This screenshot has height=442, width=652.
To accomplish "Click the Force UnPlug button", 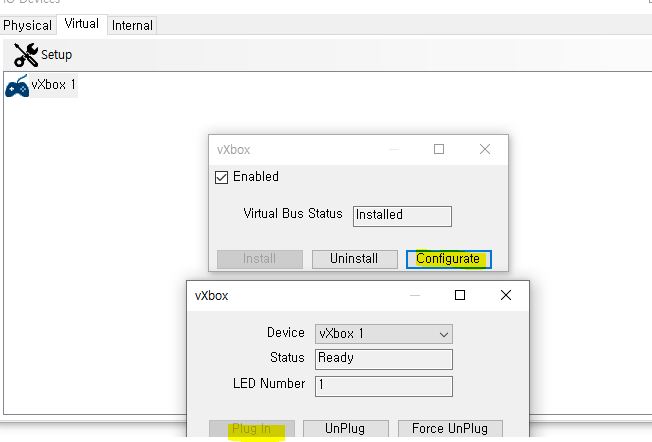I will [x=450, y=429].
